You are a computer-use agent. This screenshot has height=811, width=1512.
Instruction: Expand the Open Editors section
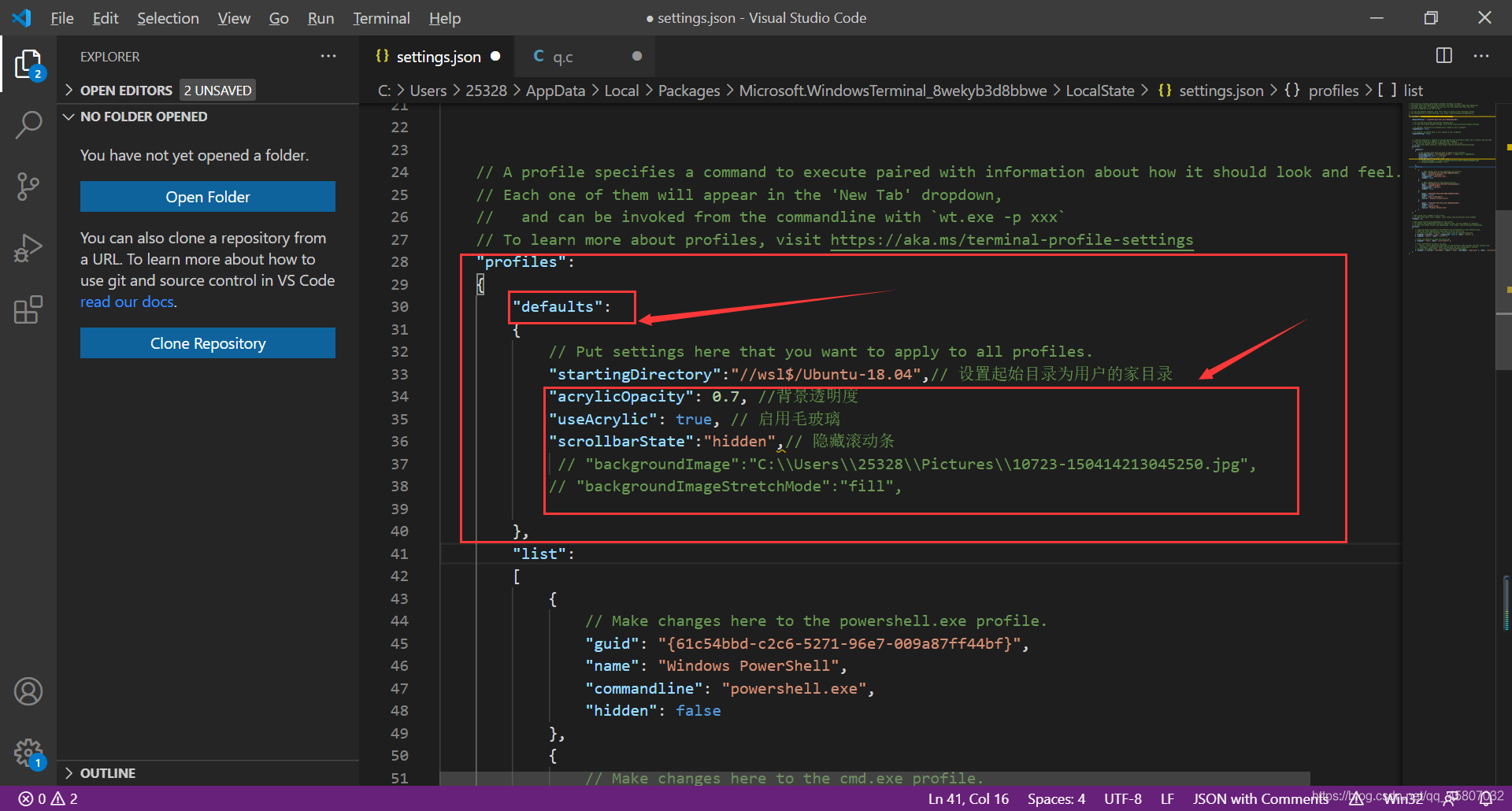[x=126, y=91]
